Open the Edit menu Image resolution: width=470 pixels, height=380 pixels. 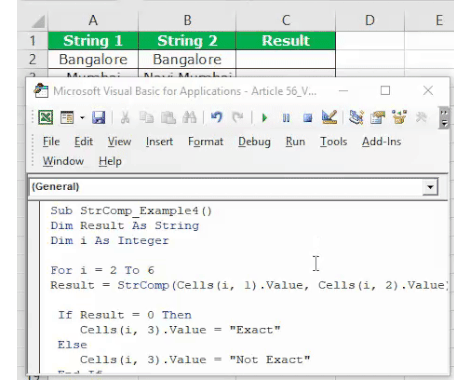83,142
